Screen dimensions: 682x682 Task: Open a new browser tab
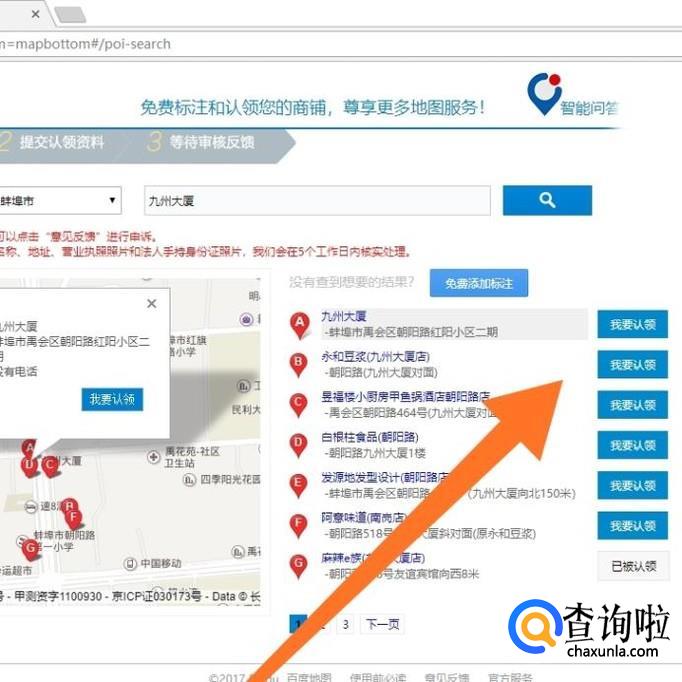pyautogui.click(x=70, y=15)
